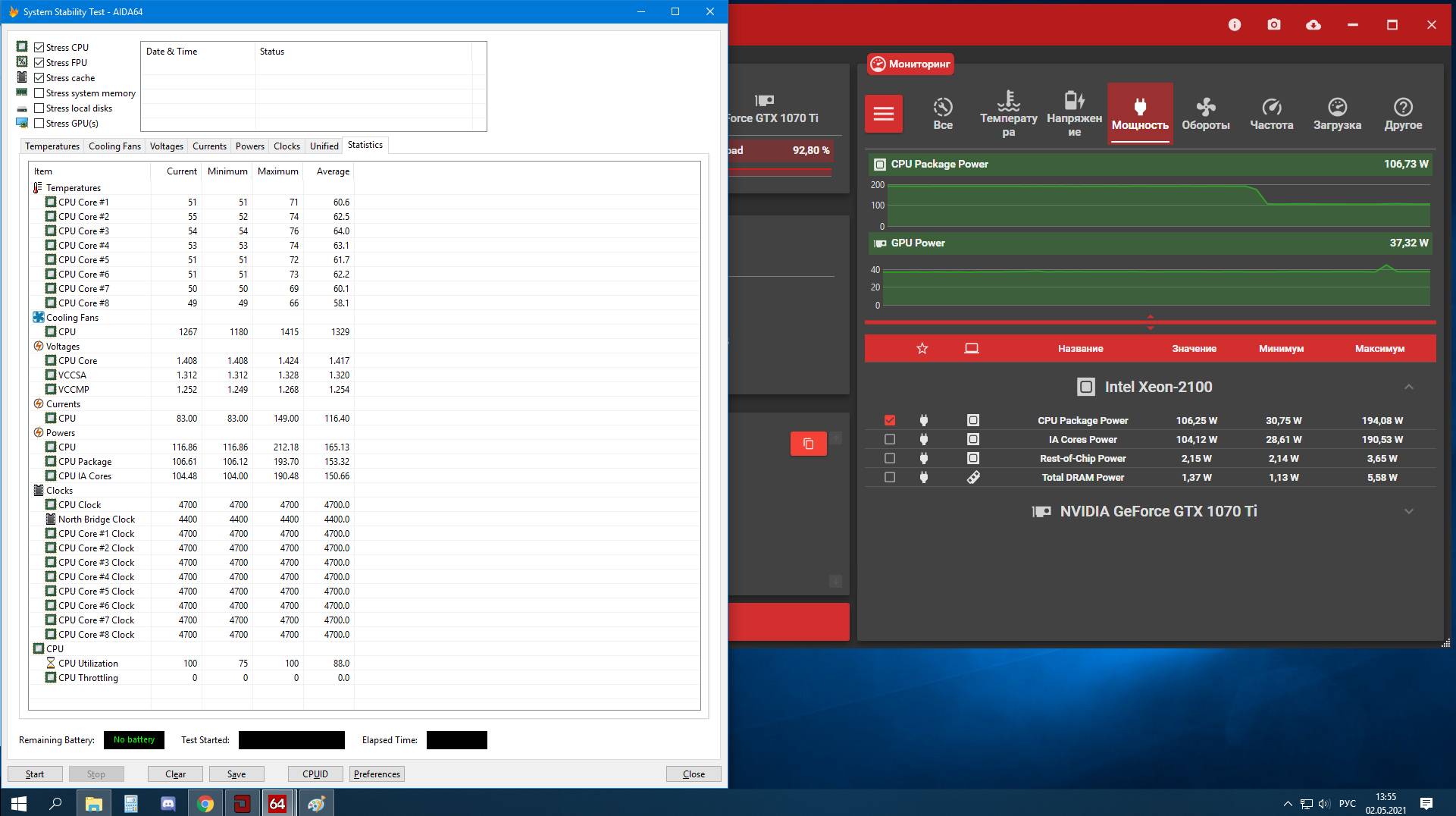This screenshot has height=816, width=1456.
Task: Click the Clear button
Action: [x=175, y=774]
